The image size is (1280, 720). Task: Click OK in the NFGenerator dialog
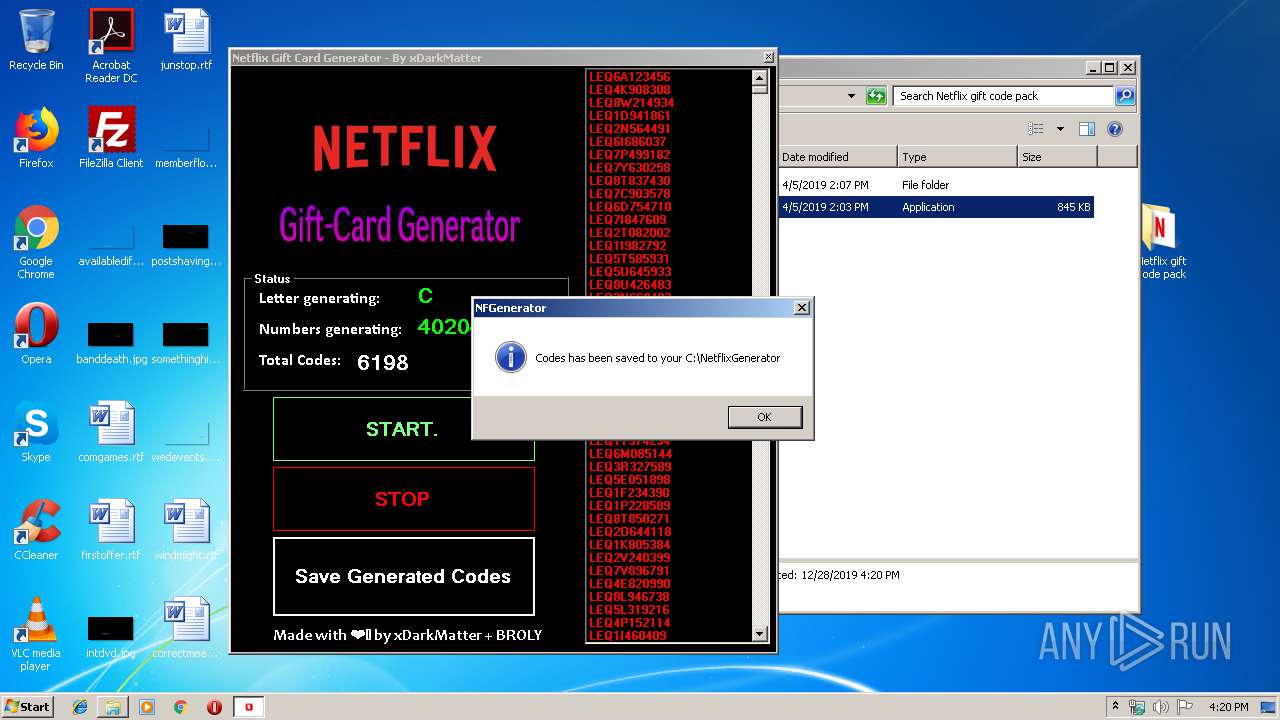coord(764,417)
